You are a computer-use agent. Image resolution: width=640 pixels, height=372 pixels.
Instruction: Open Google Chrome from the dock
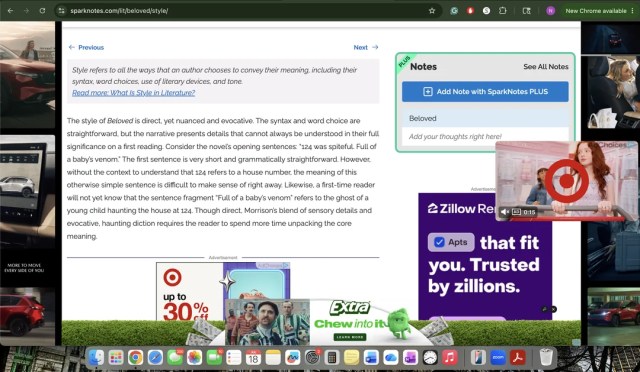point(136,358)
